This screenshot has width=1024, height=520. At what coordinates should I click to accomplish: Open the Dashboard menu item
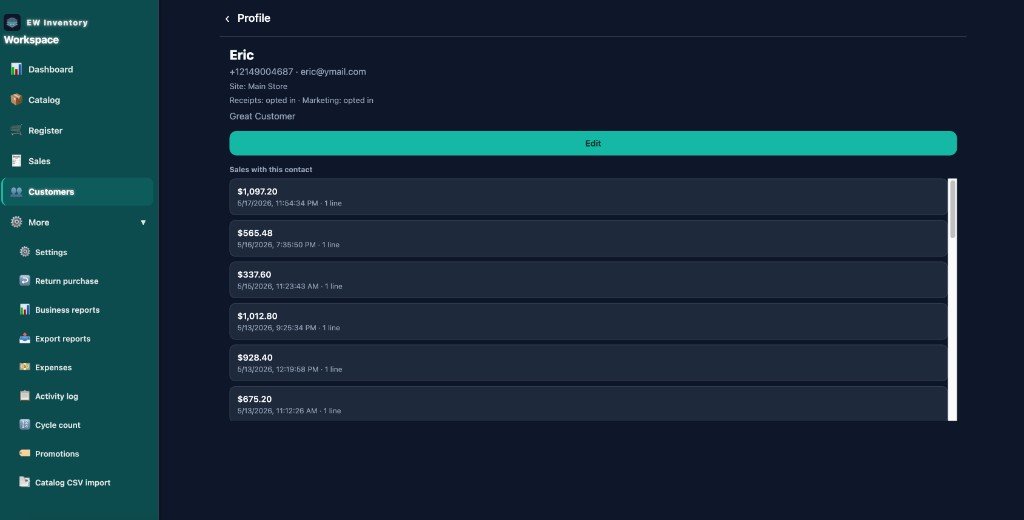pos(77,69)
